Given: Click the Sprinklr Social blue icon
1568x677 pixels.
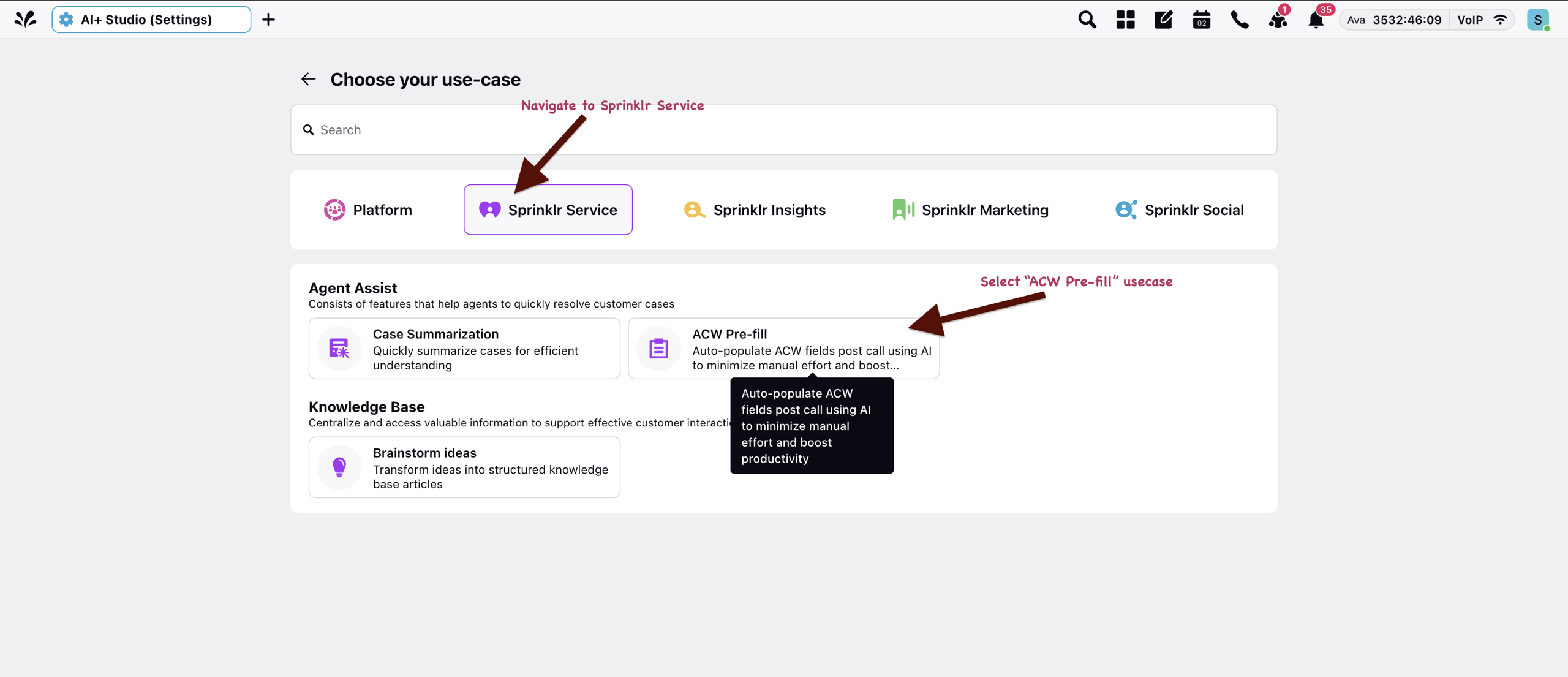Looking at the screenshot, I should point(1126,210).
